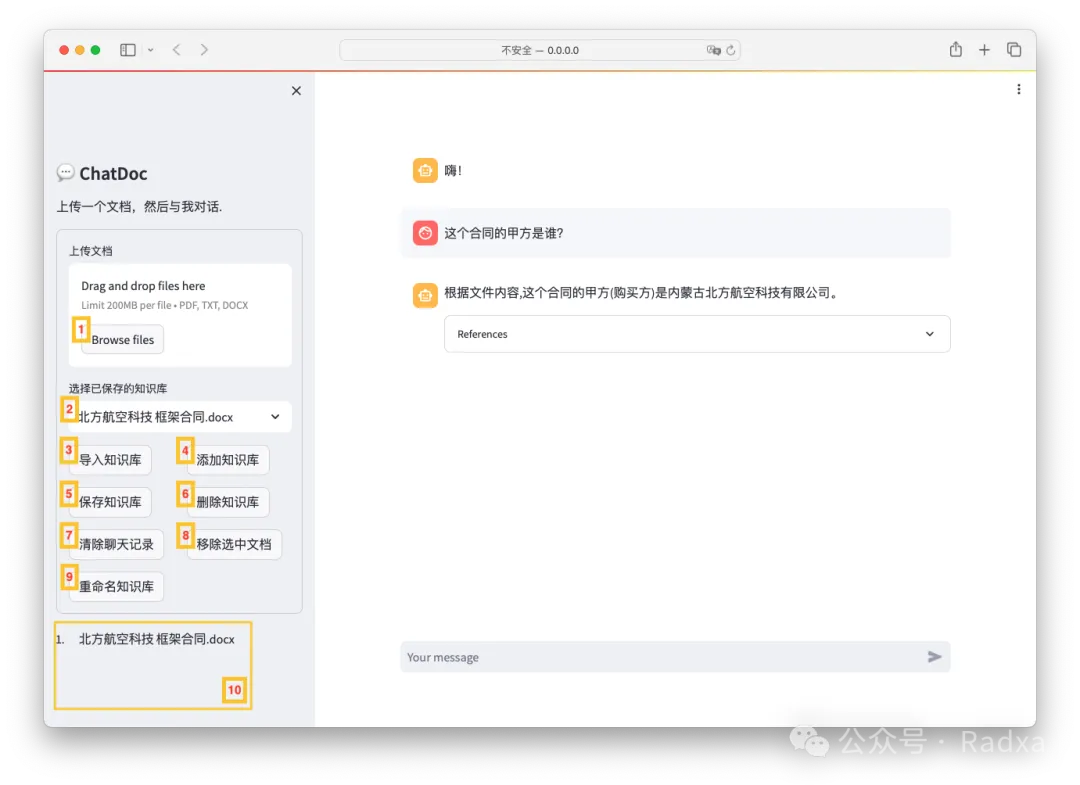Click the ChatDoc title heading
The height and width of the screenshot is (785, 1080).
[114, 174]
